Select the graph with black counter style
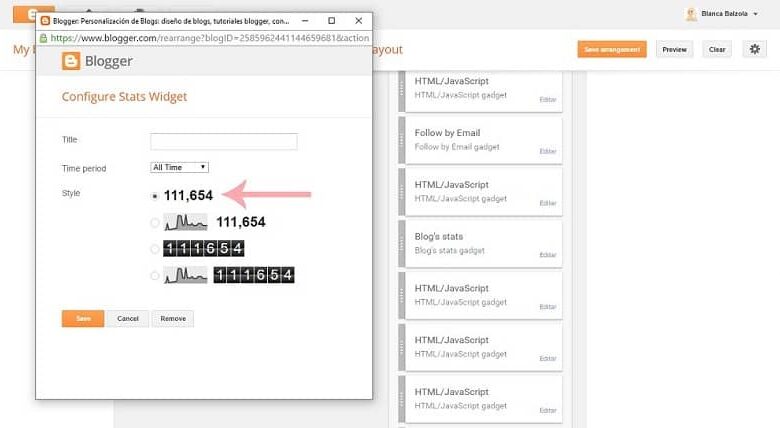This screenshot has height=428, width=780. (x=155, y=275)
